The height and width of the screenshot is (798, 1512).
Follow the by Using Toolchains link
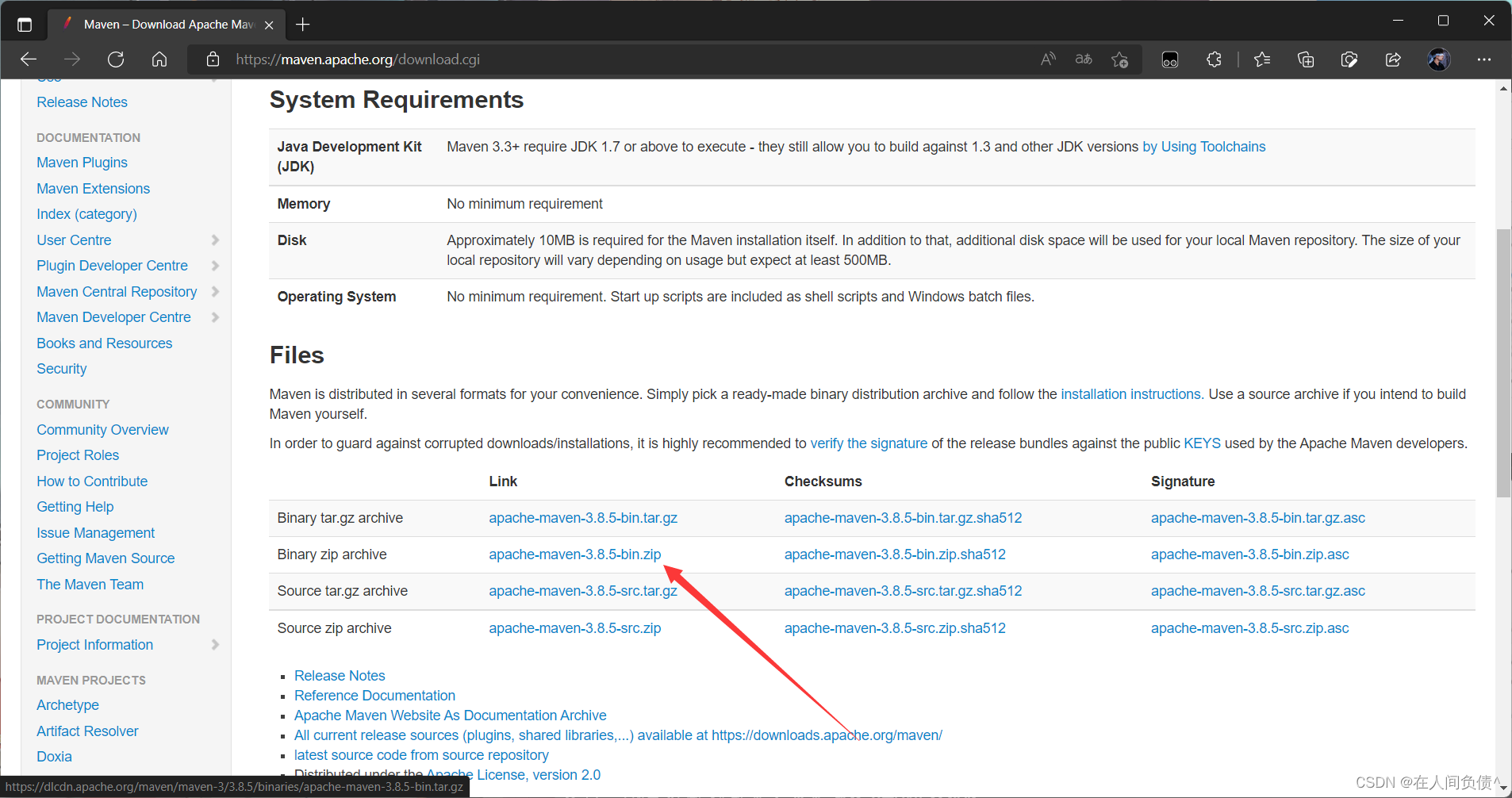tap(1203, 147)
